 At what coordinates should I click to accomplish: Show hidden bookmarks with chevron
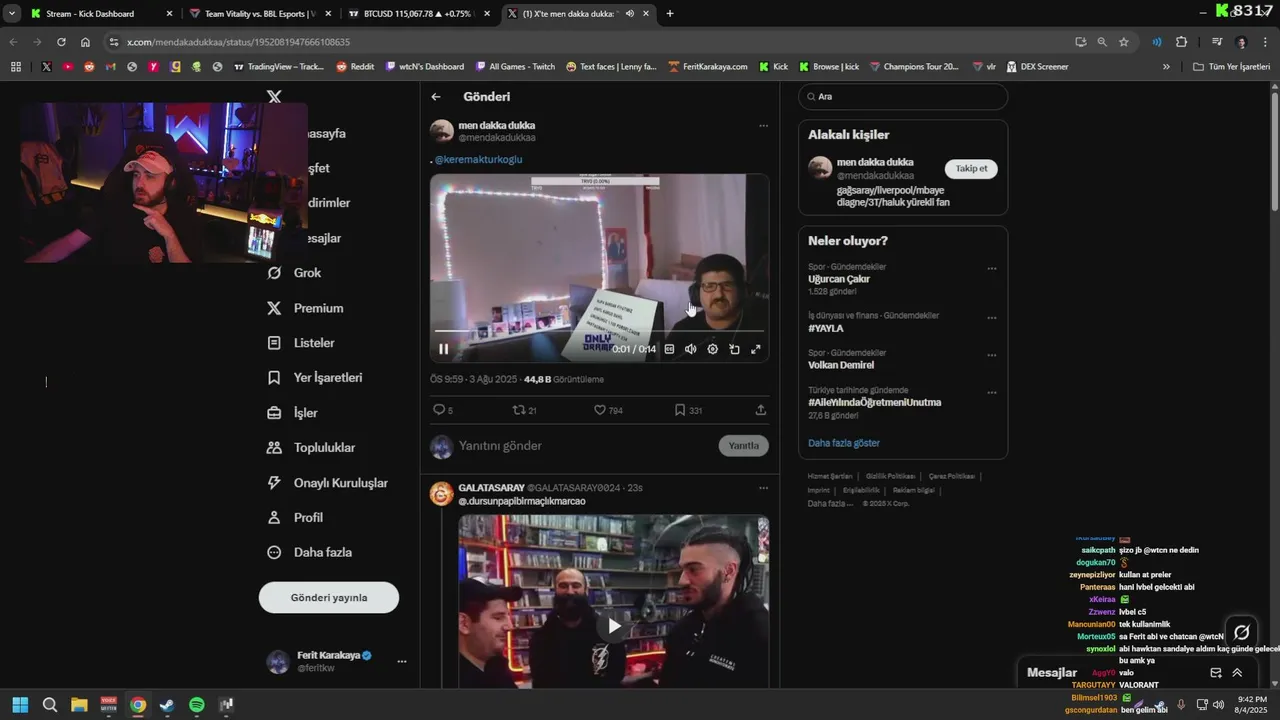1166,67
